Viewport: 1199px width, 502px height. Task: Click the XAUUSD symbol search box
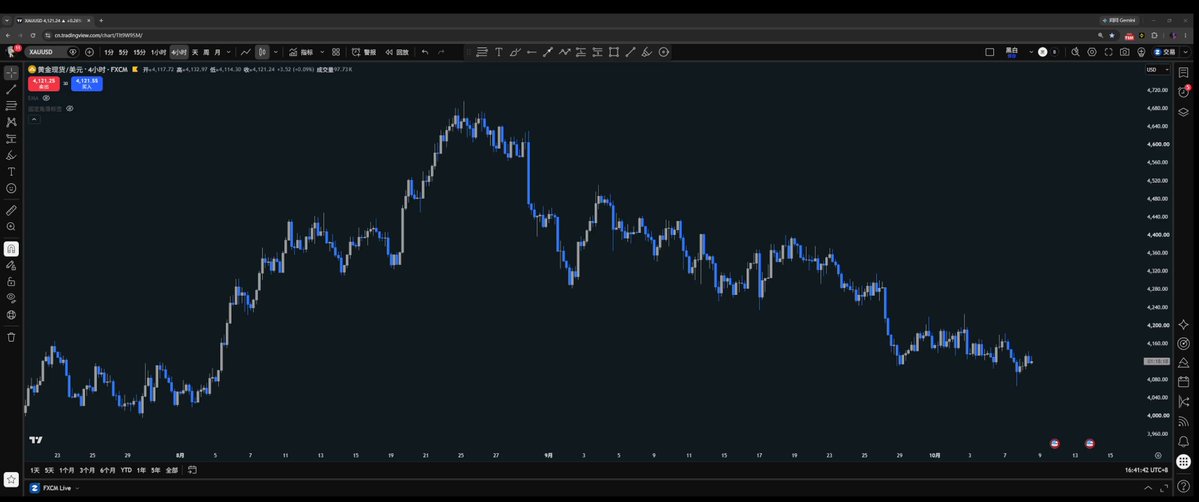[52, 52]
